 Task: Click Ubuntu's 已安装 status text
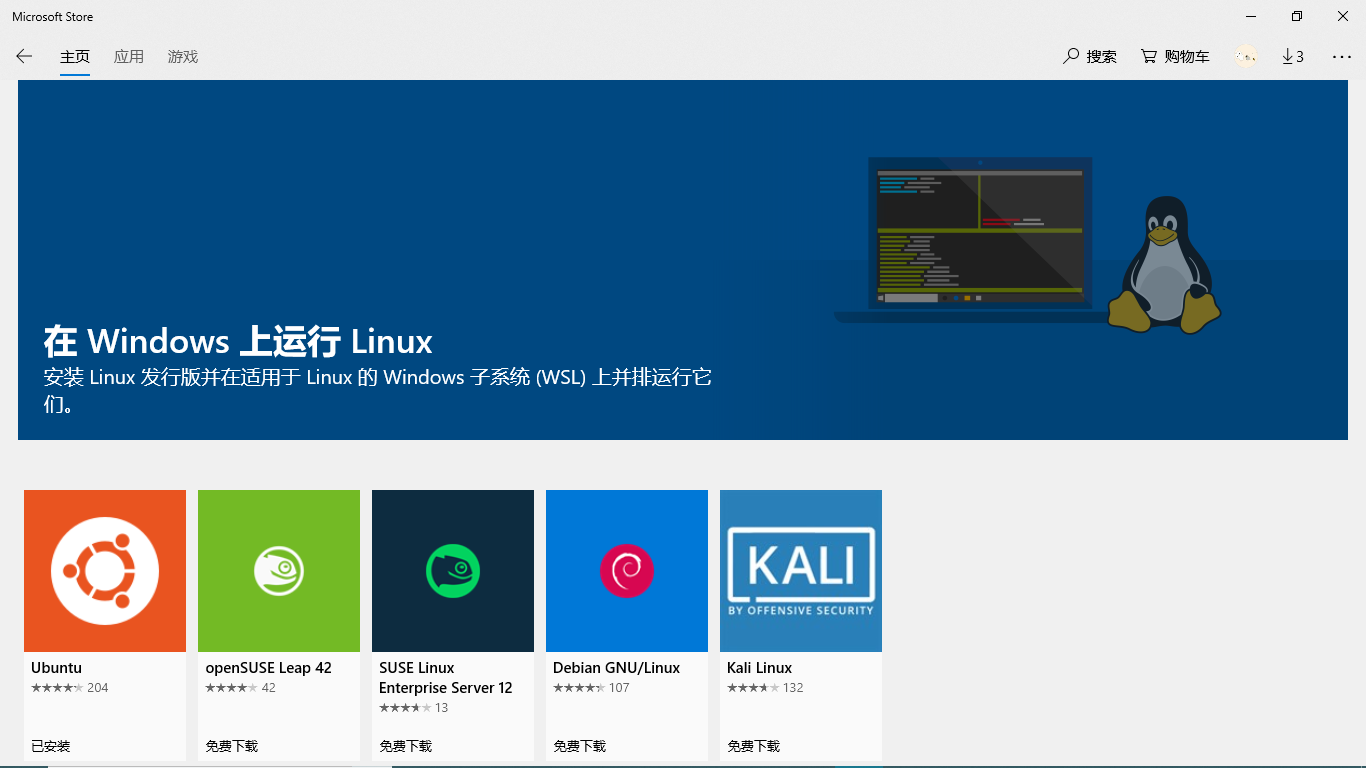(x=51, y=746)
